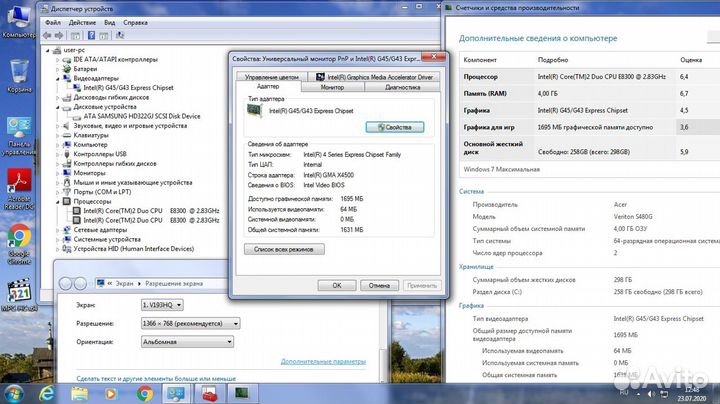The height and width of the screenshot is (404, 720).
Task: Open Chrome from the taskbar
Action: click(x=145, y=394)
